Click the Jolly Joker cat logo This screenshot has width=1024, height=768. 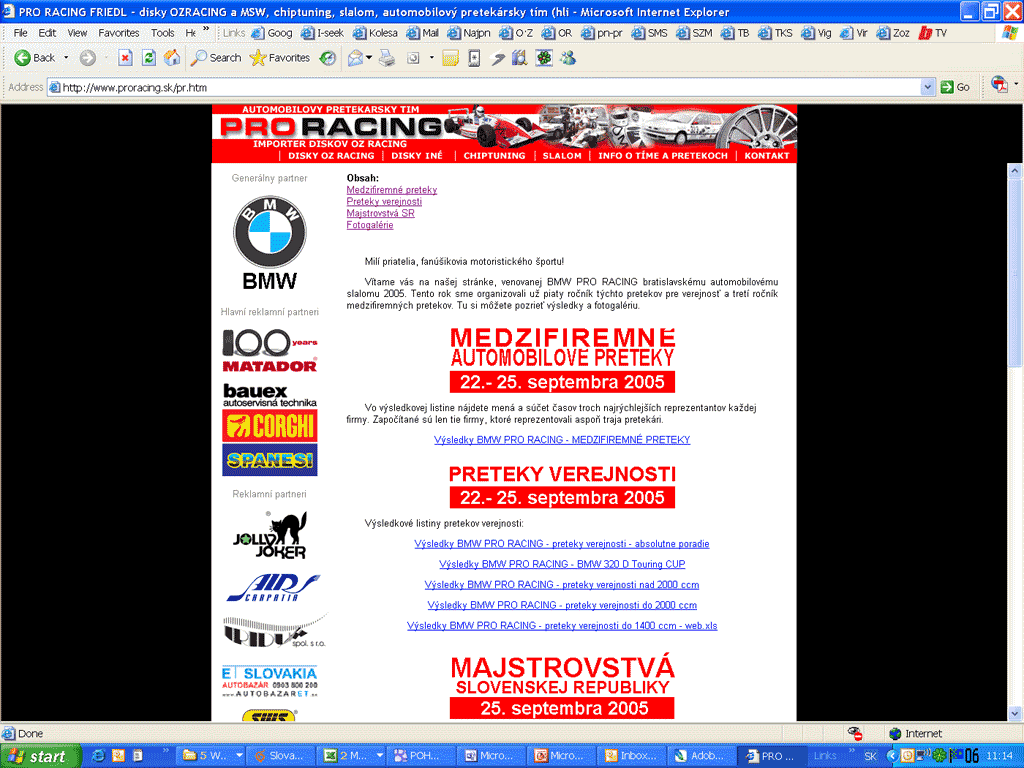click(x=270, y=536)
